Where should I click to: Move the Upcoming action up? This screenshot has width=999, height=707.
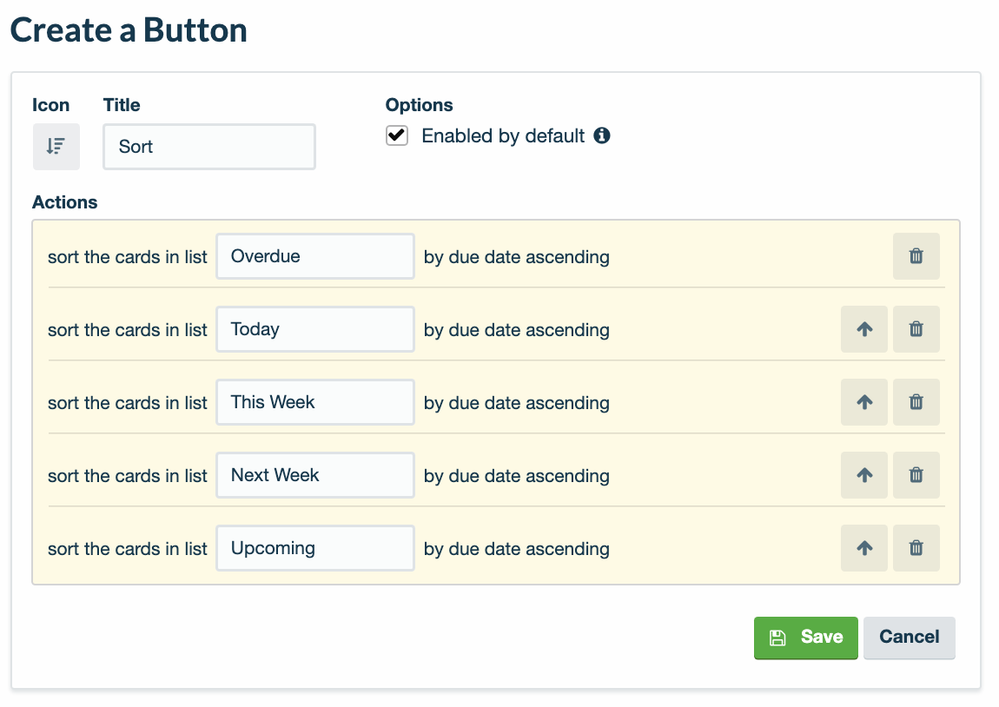(x=865, y=548)
